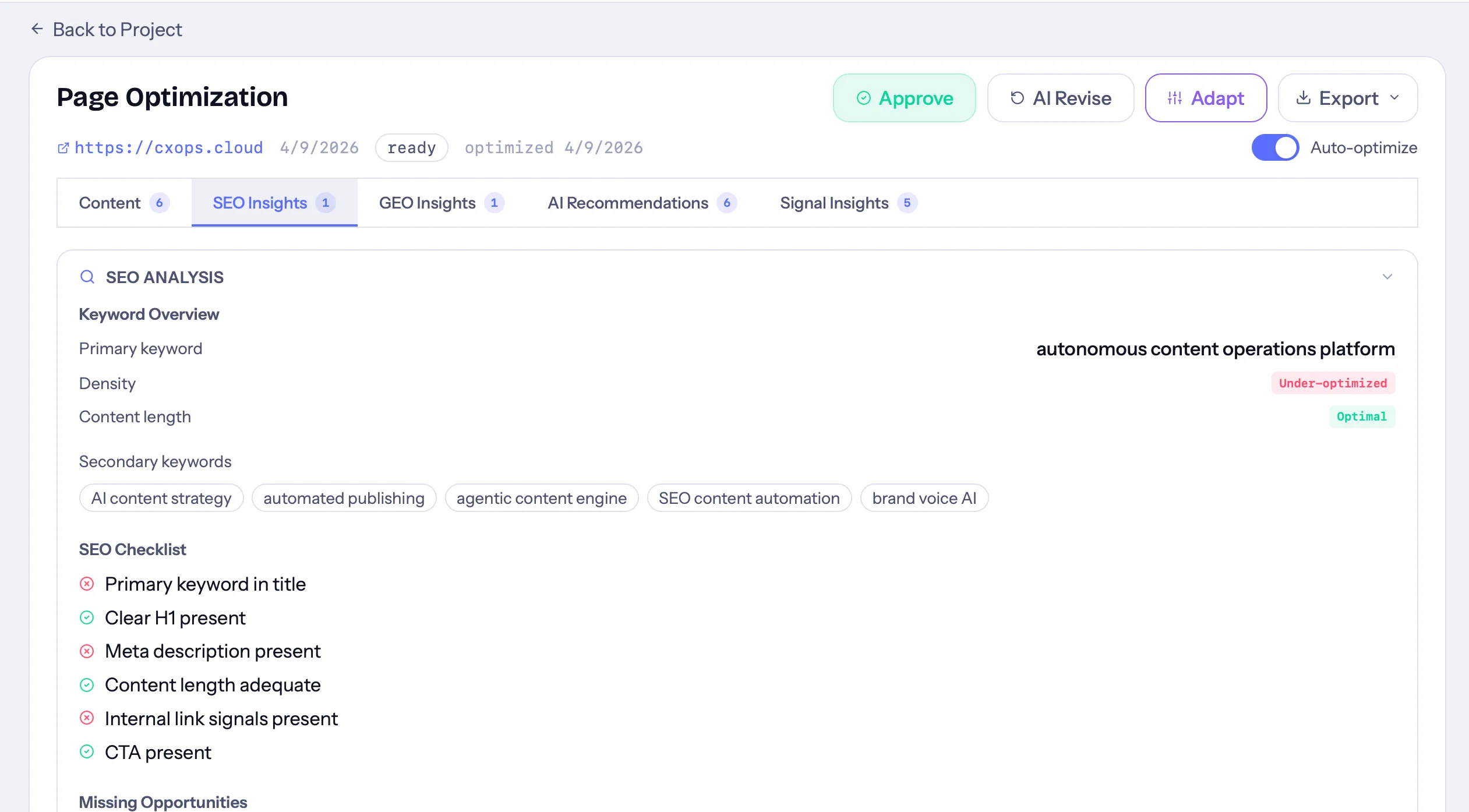Select the primary keyword value text
The height and width of the screenshot is (812, 1469).
[1216, 349]
